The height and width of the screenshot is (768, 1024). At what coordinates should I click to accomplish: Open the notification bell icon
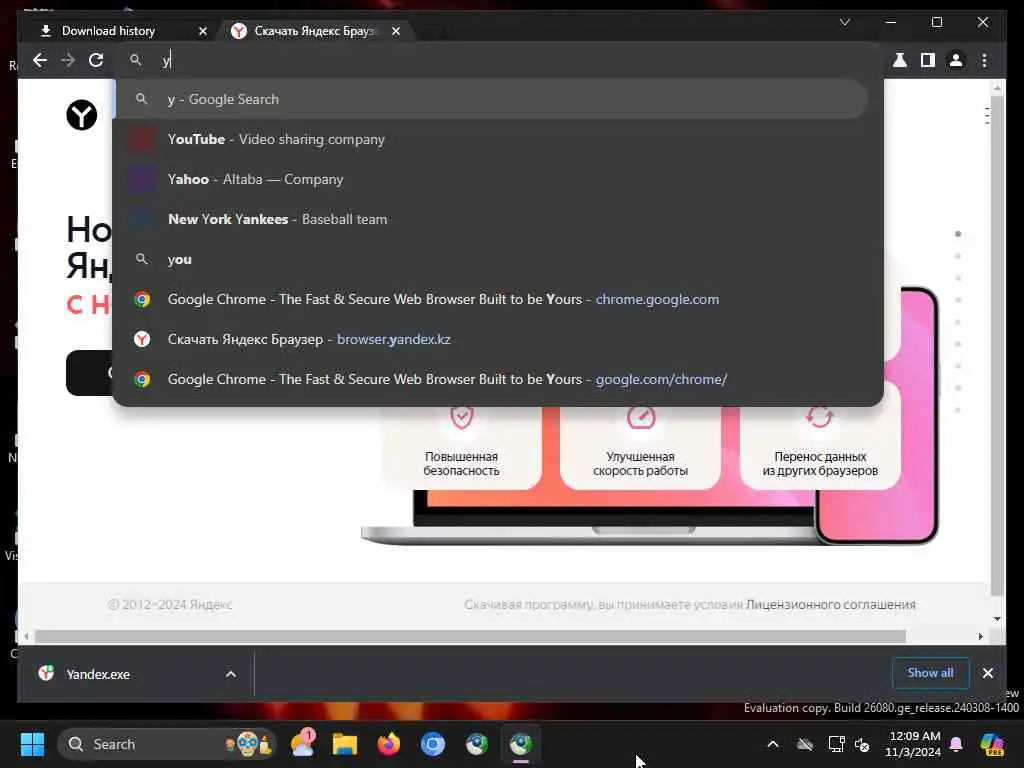956,744
